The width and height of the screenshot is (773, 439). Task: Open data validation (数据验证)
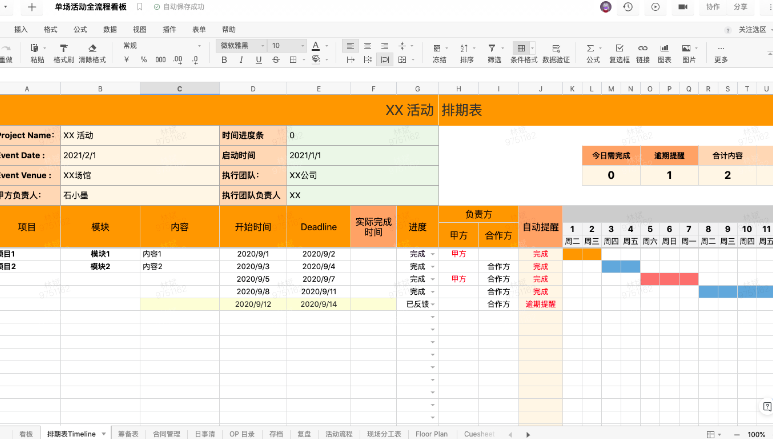point(556,48)
